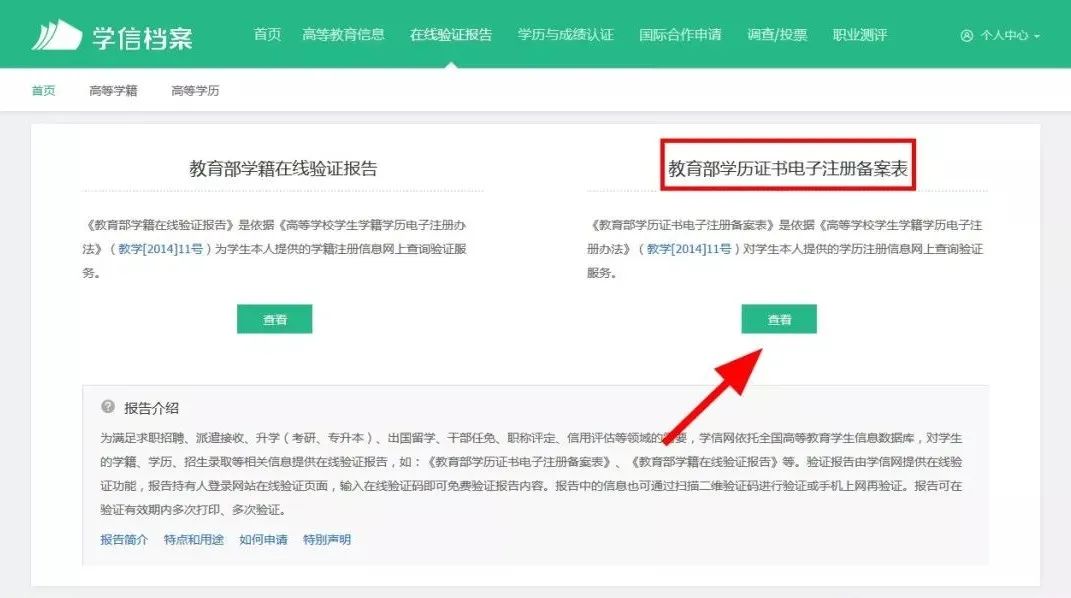Open the 如何申请 link
The height and width of the screenshot is (598, 1071).
263,539
